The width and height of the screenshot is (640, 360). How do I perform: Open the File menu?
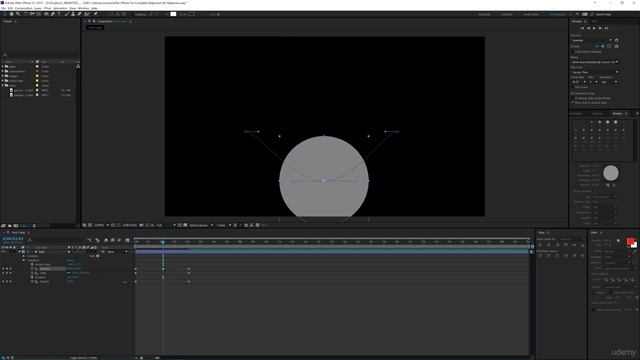click(3, 8)
